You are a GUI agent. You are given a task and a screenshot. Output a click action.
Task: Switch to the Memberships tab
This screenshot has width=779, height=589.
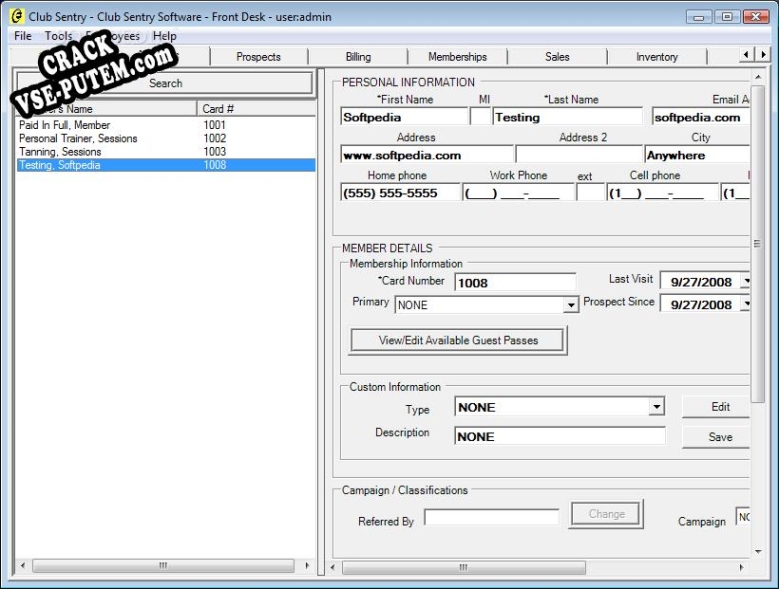(x=458, y=57)
